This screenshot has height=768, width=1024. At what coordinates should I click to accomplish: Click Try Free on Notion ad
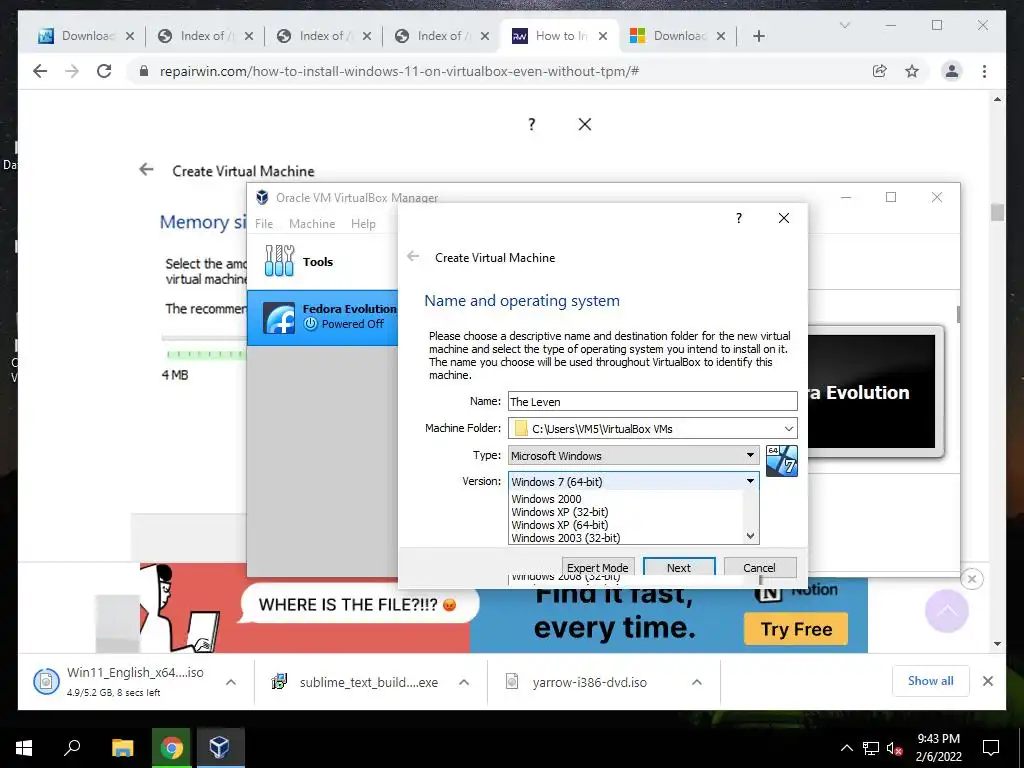(x=795, y=629)
